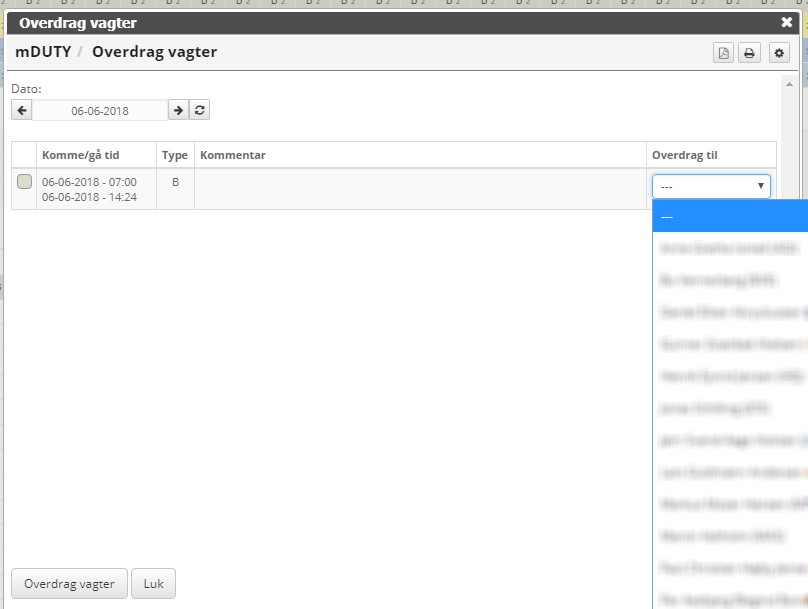Click the date field showing 06-06-2018
Screen dimensions: 808x609
[100, 110]
